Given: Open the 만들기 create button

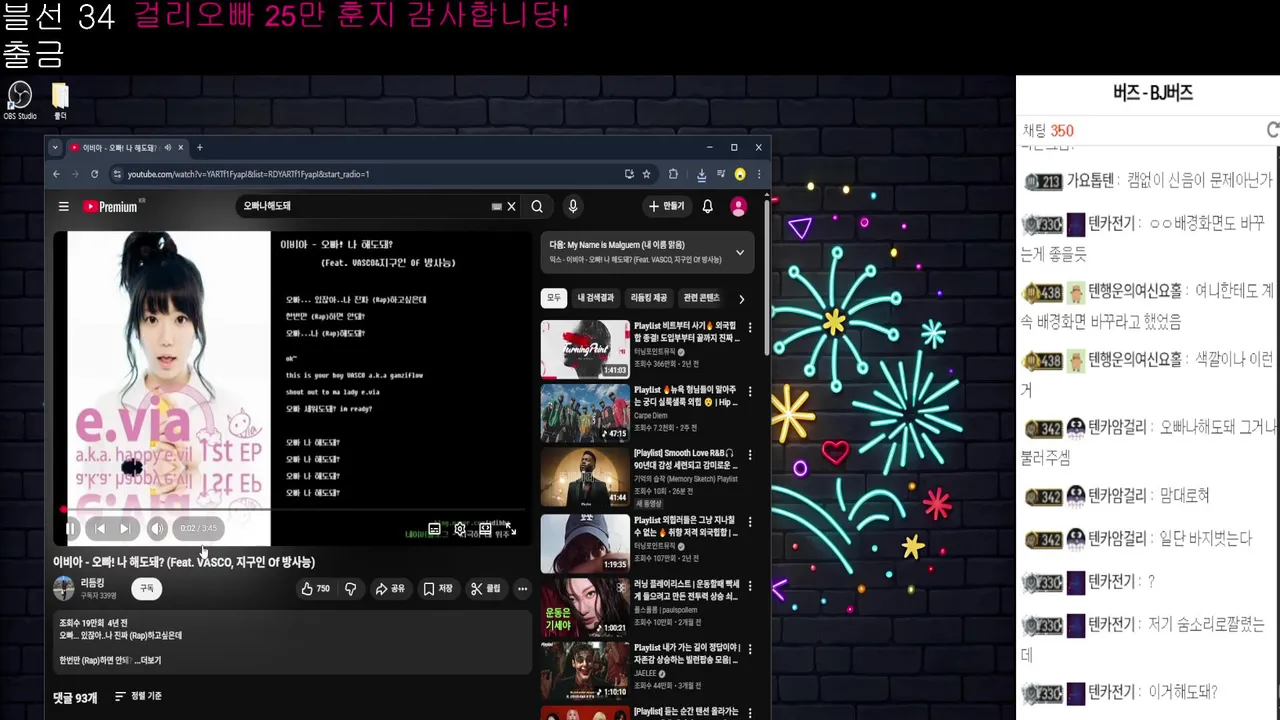Looking at the screenshot, I should pyautogui.click(x=666, y=206).
